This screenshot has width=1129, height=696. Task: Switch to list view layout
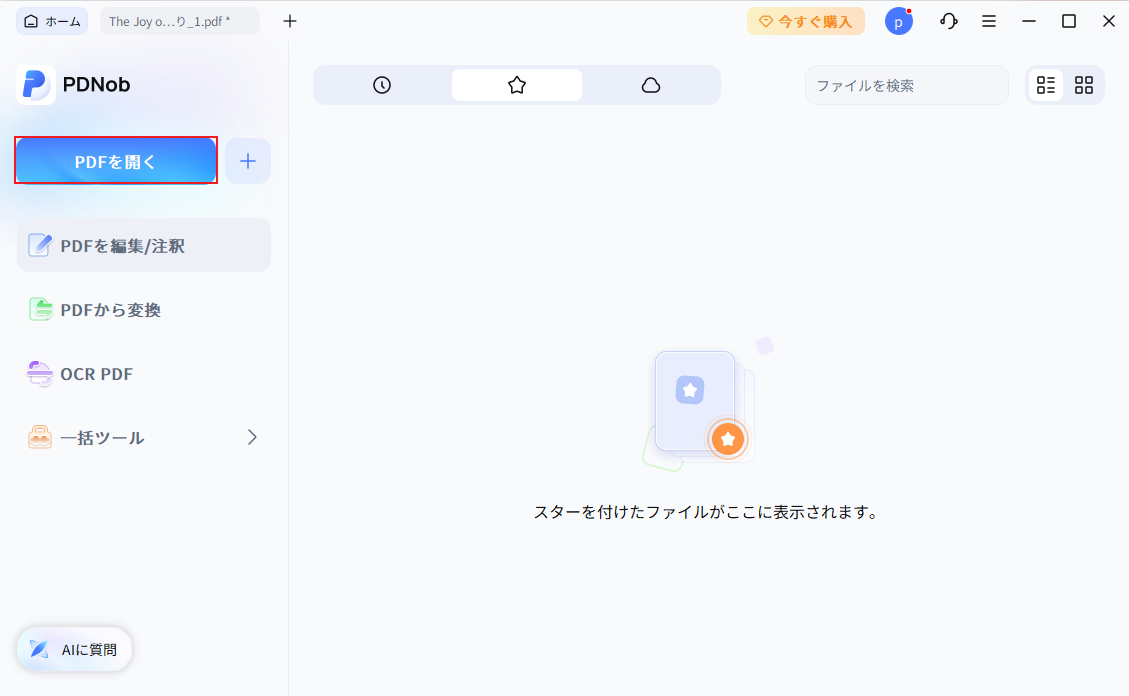tap(1046, 85)
